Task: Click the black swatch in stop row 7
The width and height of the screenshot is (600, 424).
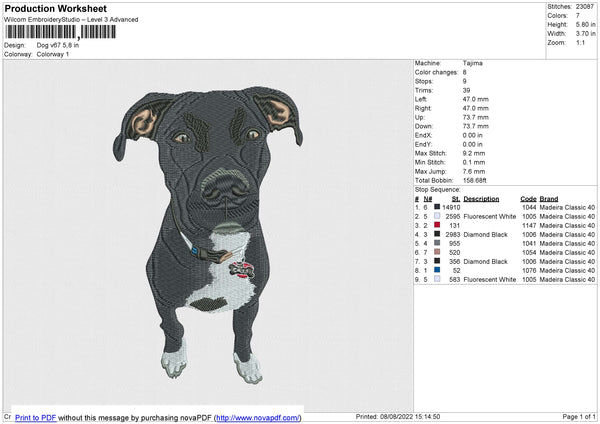Action: [x=437, y=261]
